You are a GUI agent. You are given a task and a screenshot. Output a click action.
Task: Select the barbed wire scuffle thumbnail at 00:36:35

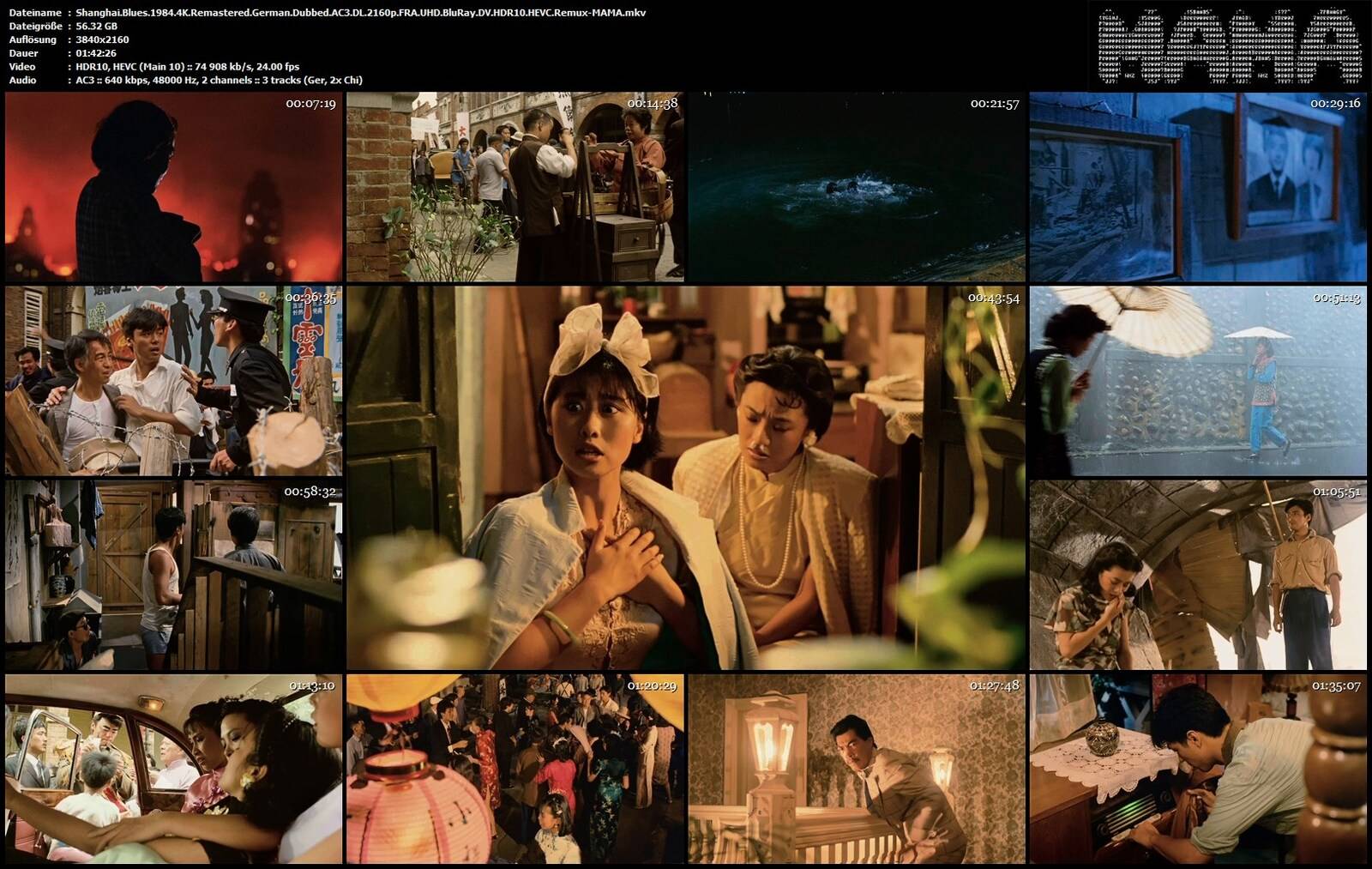pyautogui.click(x=173, y=381)
